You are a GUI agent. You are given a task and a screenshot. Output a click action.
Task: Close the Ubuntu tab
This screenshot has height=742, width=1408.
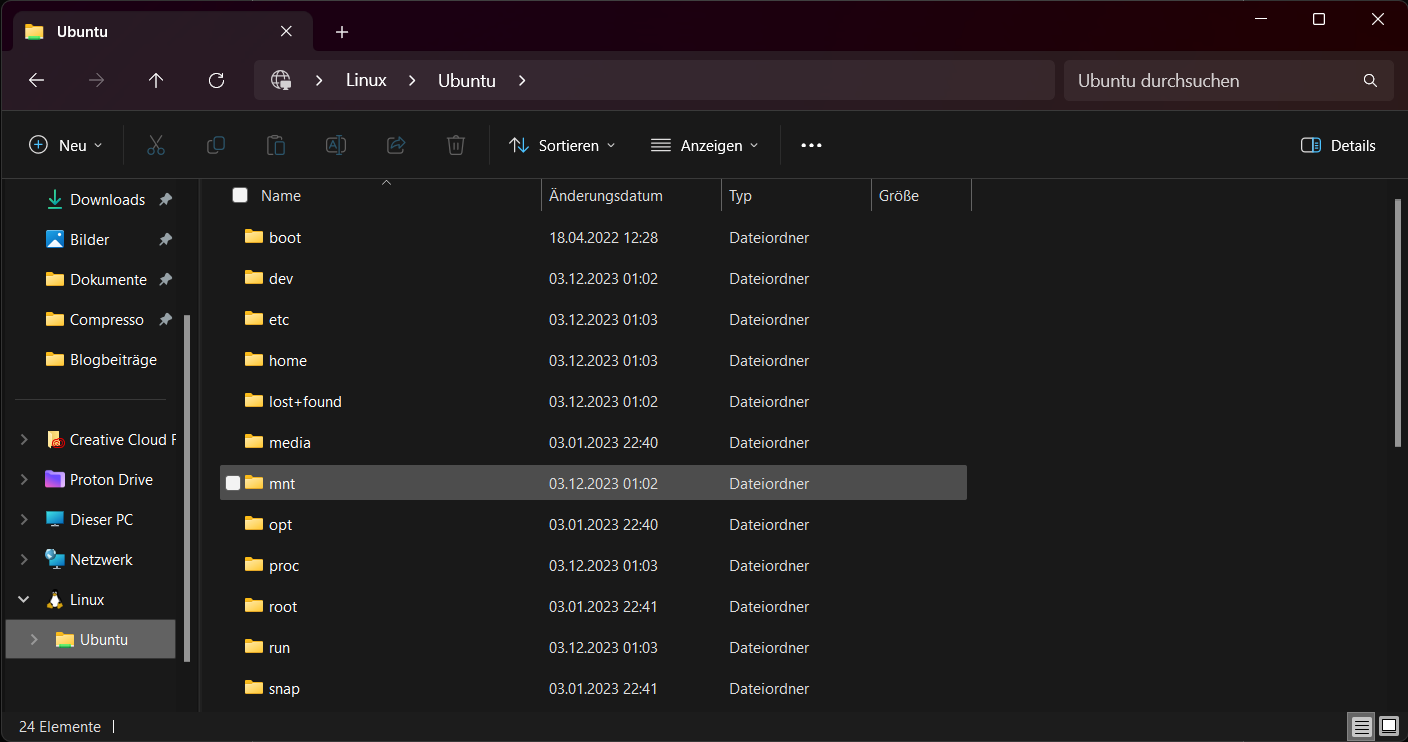pyautogui.click(x=286, y=32)
